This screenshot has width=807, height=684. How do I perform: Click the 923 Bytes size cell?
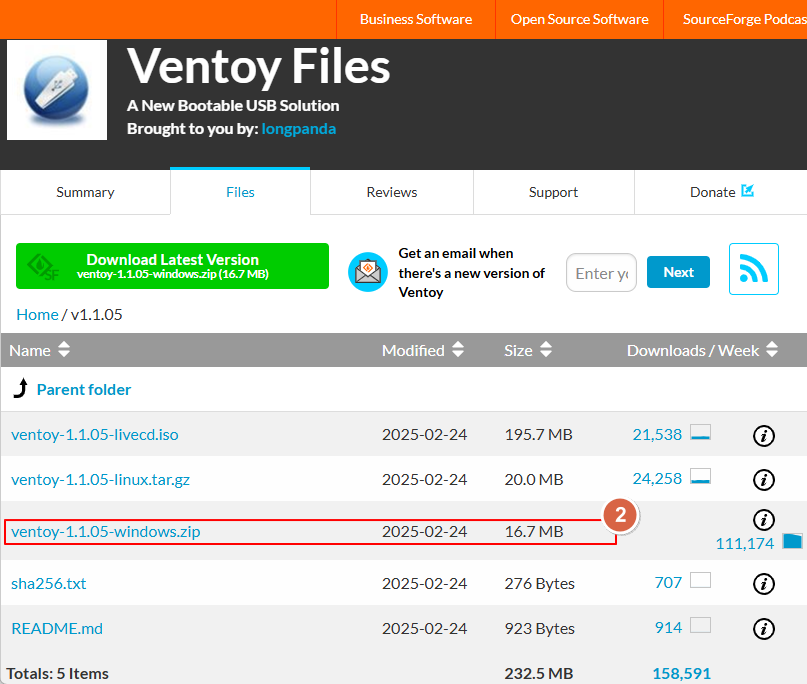(x=539, y=628)
